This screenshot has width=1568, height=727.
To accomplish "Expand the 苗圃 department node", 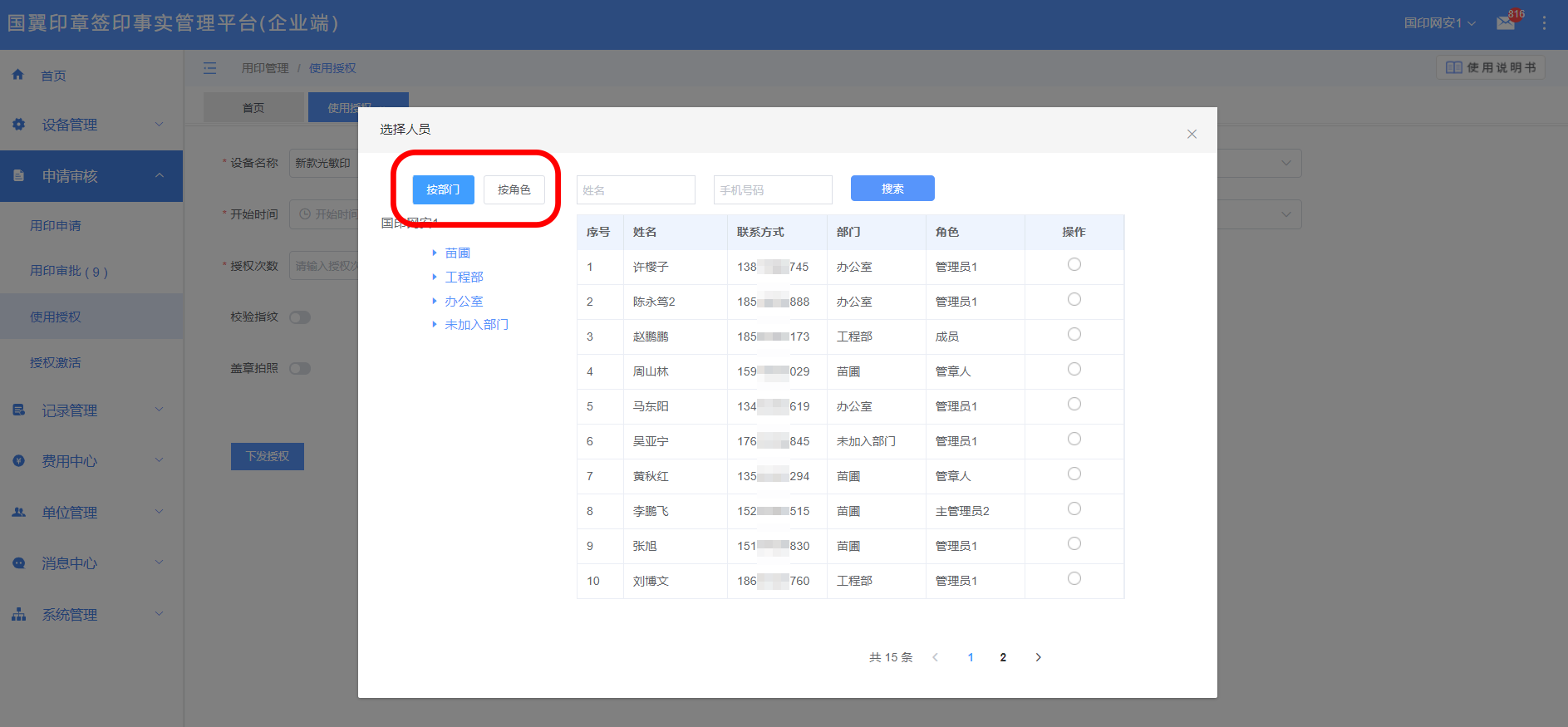I will [x=435, y=253].
